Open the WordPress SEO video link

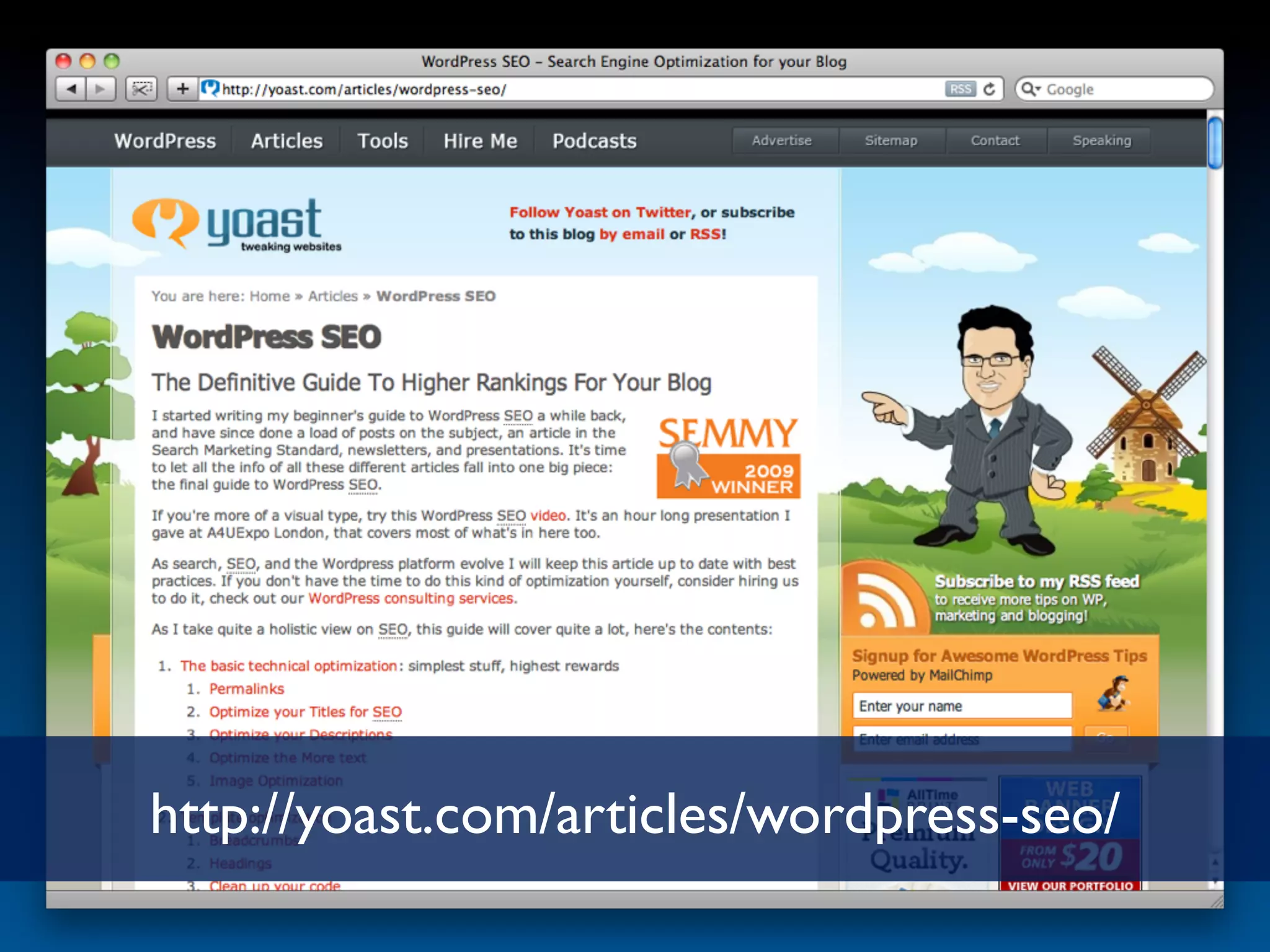[x=548, y=516]
